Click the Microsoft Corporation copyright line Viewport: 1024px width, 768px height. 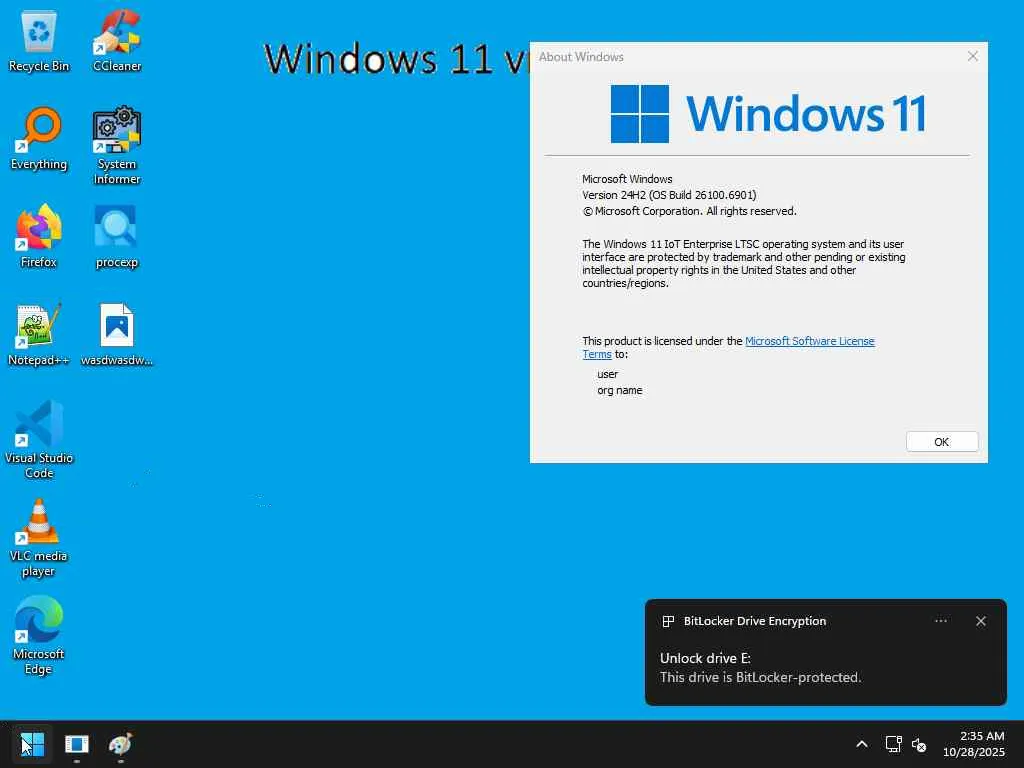coord(689,211)
